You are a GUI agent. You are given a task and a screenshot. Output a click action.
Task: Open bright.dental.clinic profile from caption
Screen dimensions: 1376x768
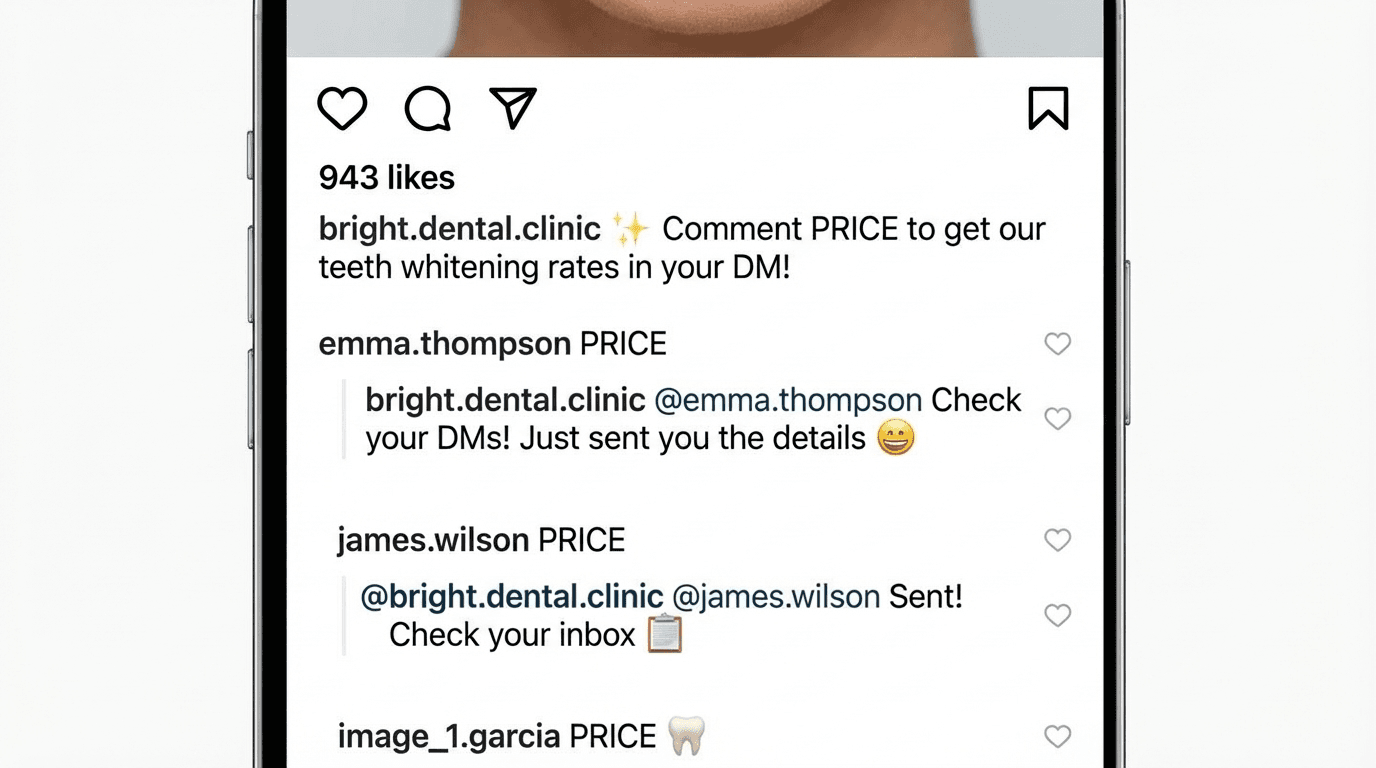[459, 229]
